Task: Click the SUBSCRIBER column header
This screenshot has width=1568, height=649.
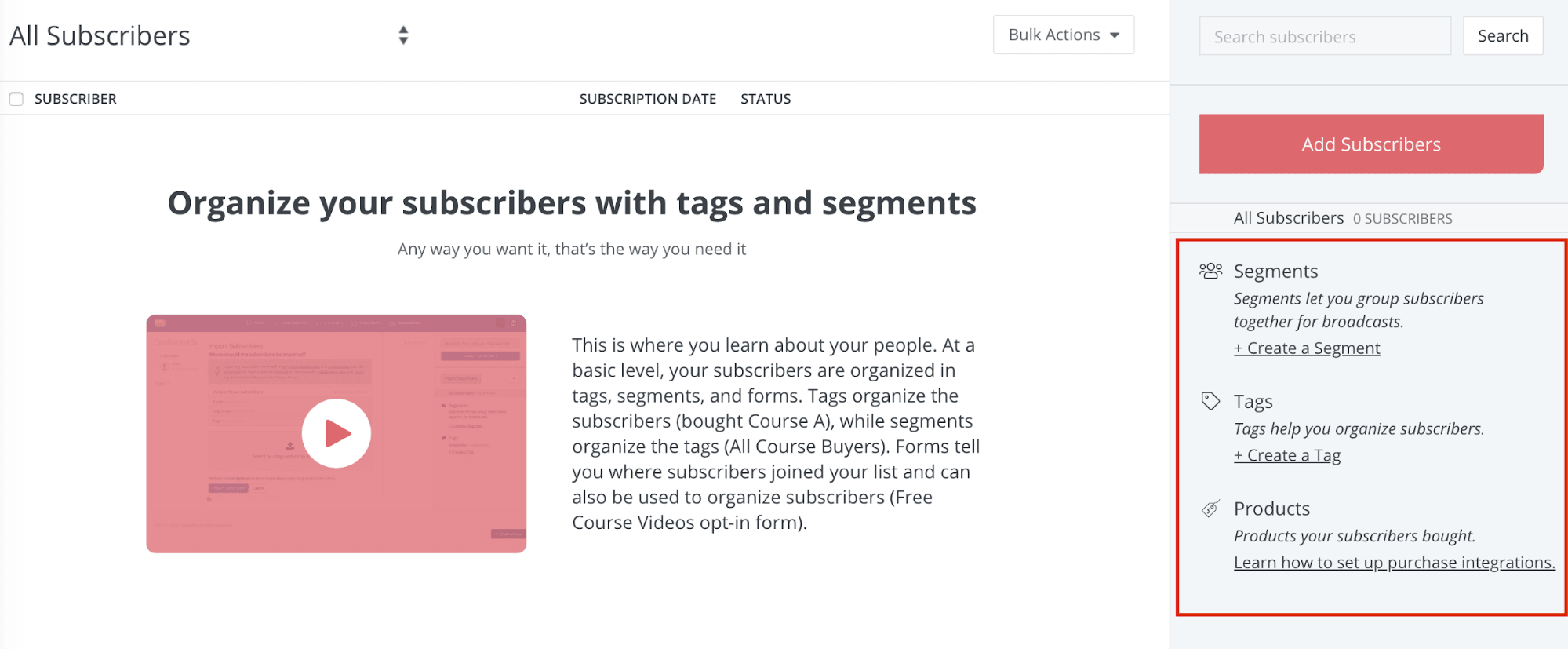Action: 75,99
